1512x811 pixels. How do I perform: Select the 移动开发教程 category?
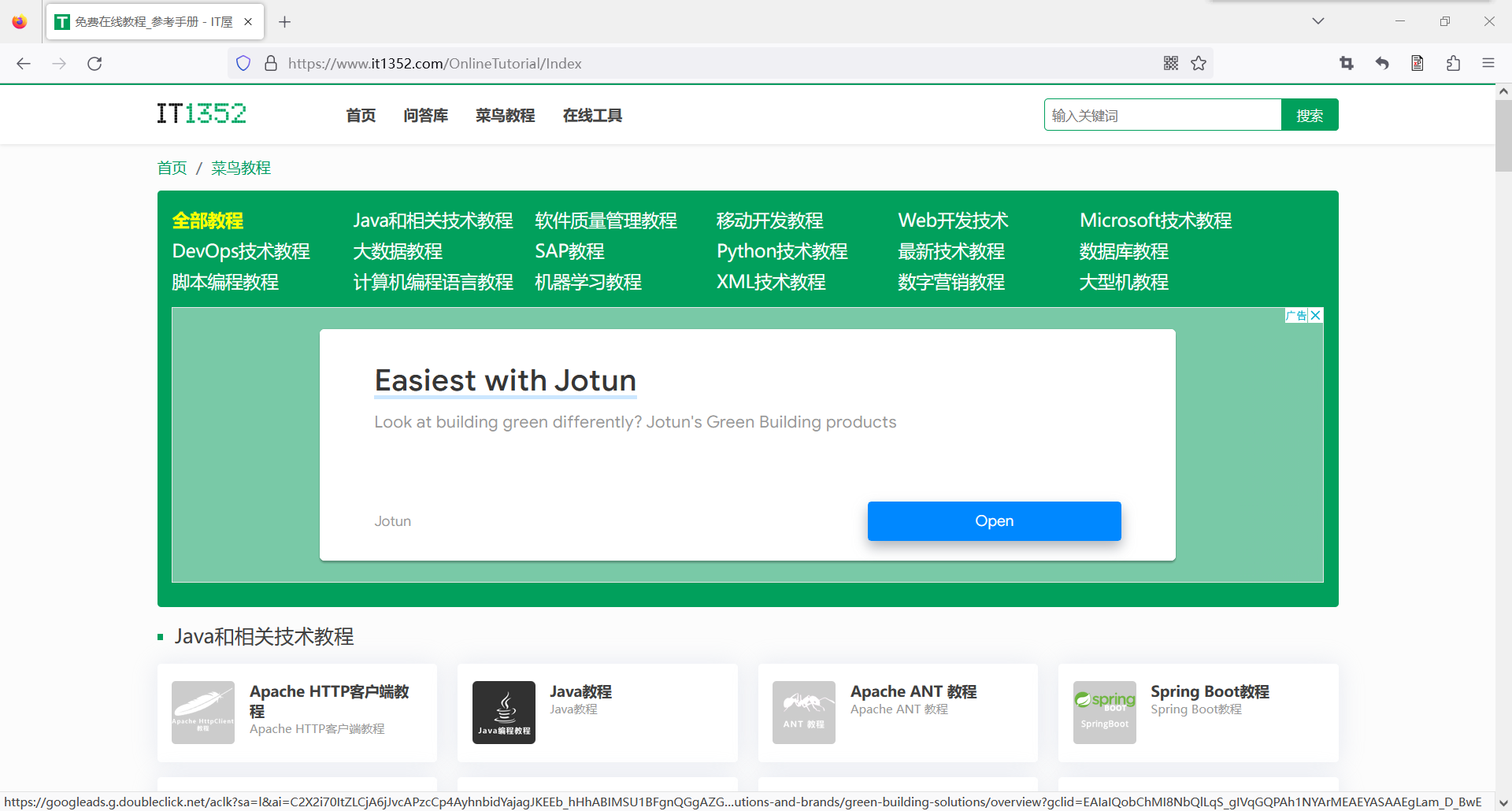click(770, 220)
